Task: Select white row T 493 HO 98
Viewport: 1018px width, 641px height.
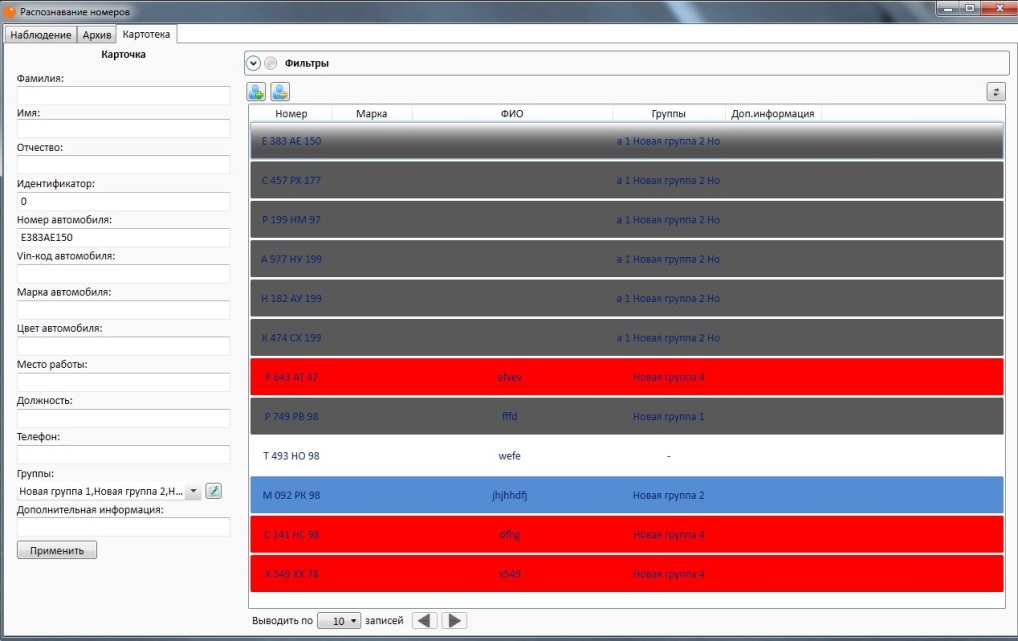Action: tap(627, 456)
